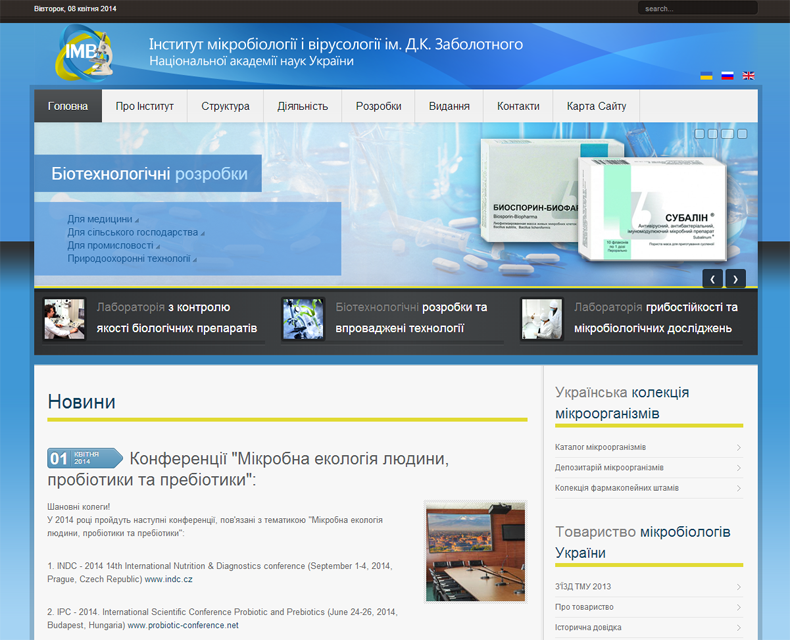
Task: Select third slideshow indicator dot
Action: coord(727,134)
